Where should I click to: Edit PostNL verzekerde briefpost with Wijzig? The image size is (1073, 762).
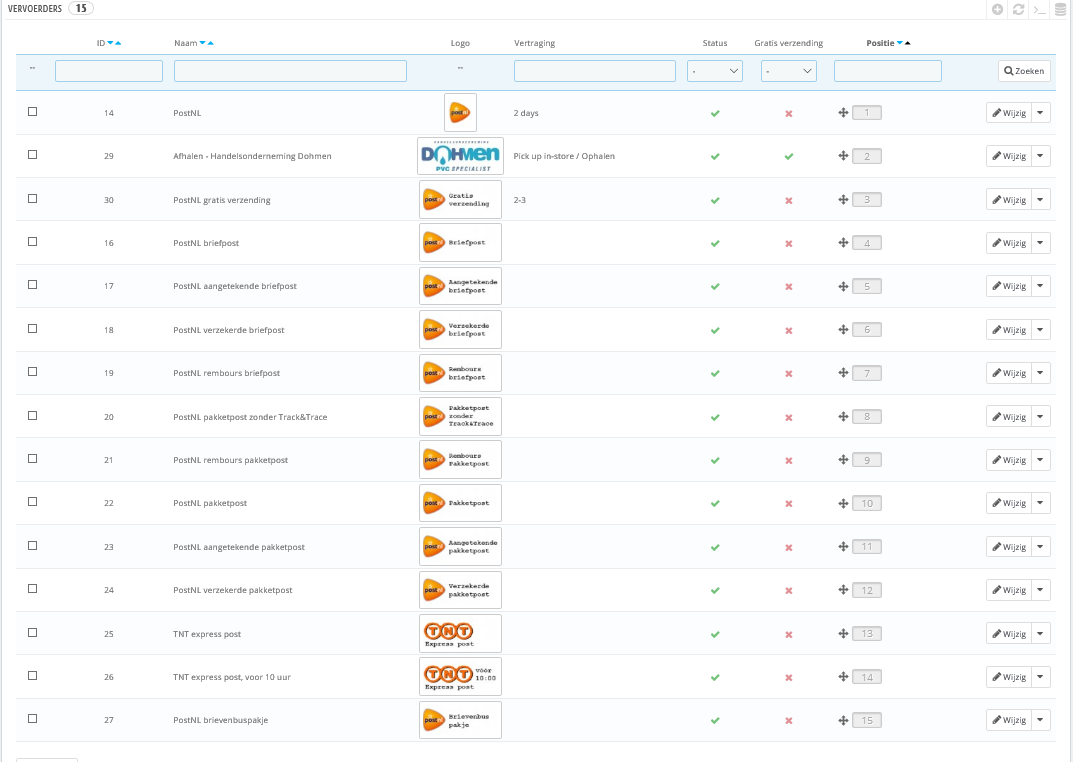(1009, 330)
